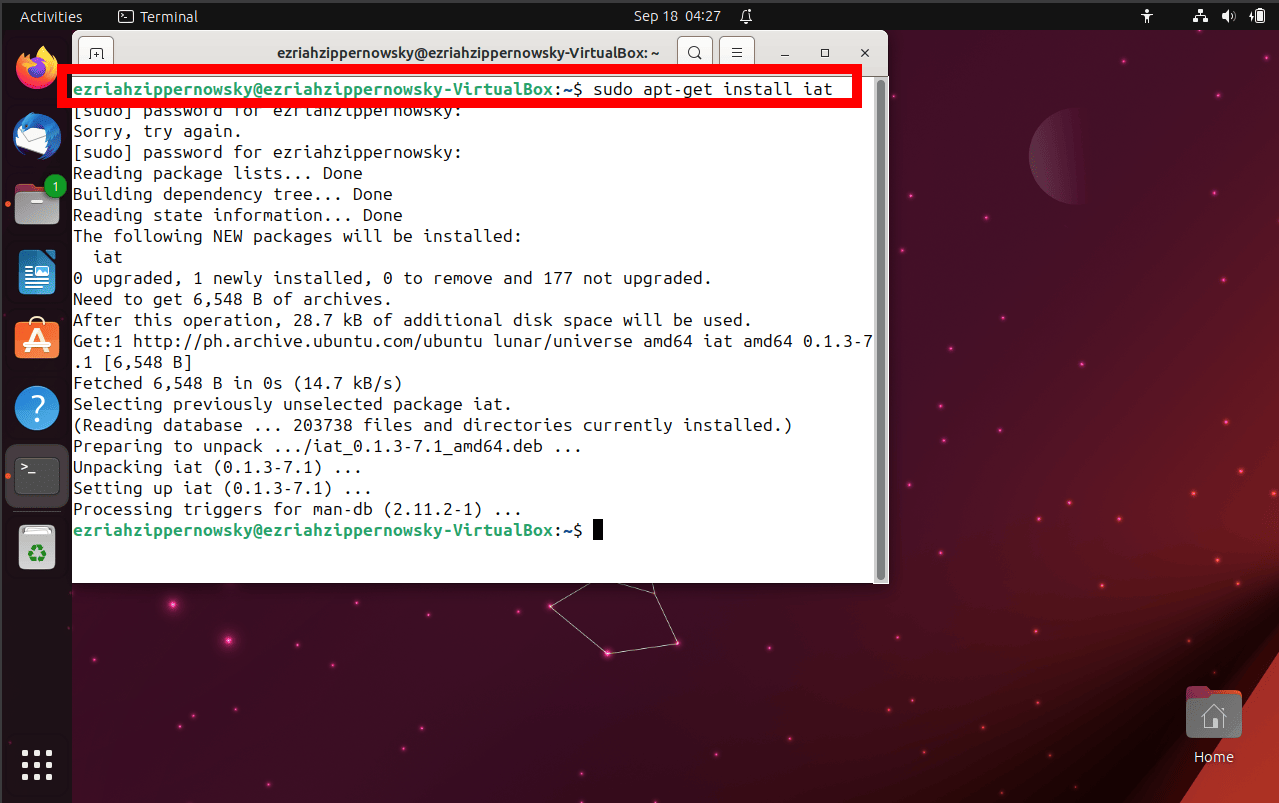Open a new terminal tab
The width and height of the screenshot is (1279, 803).
95,52
